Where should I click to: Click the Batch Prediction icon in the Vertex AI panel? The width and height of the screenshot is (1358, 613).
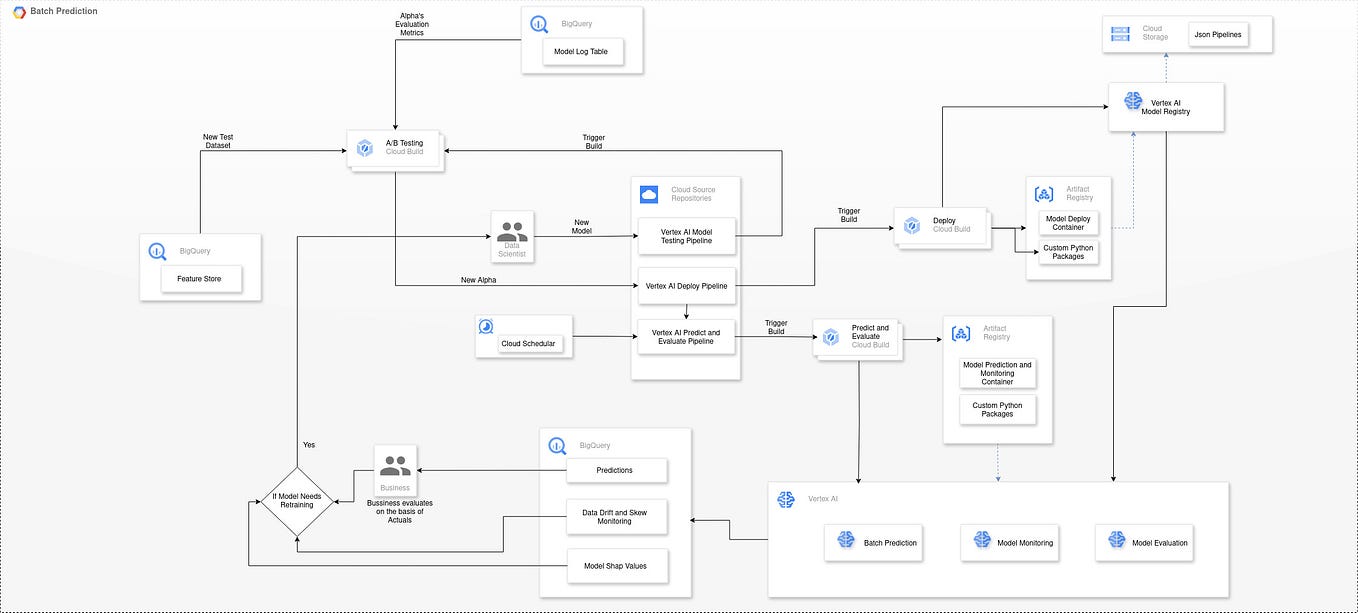click(843, 542)
